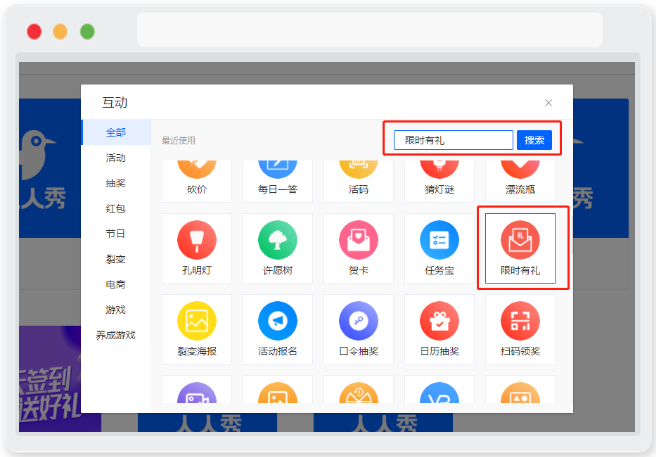
Task: Open the 孔明灯 lantern icon
Action: (x=197, y=240)
